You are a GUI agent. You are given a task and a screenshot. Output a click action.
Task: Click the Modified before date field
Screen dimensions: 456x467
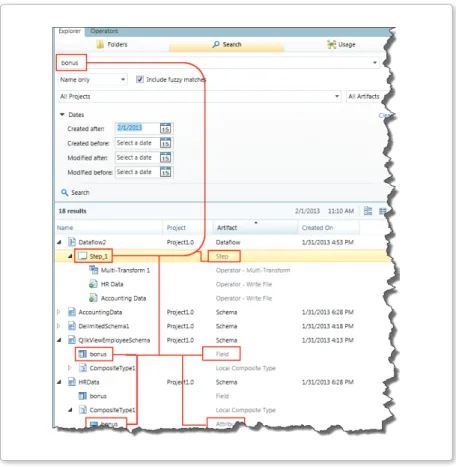(137, 172)
